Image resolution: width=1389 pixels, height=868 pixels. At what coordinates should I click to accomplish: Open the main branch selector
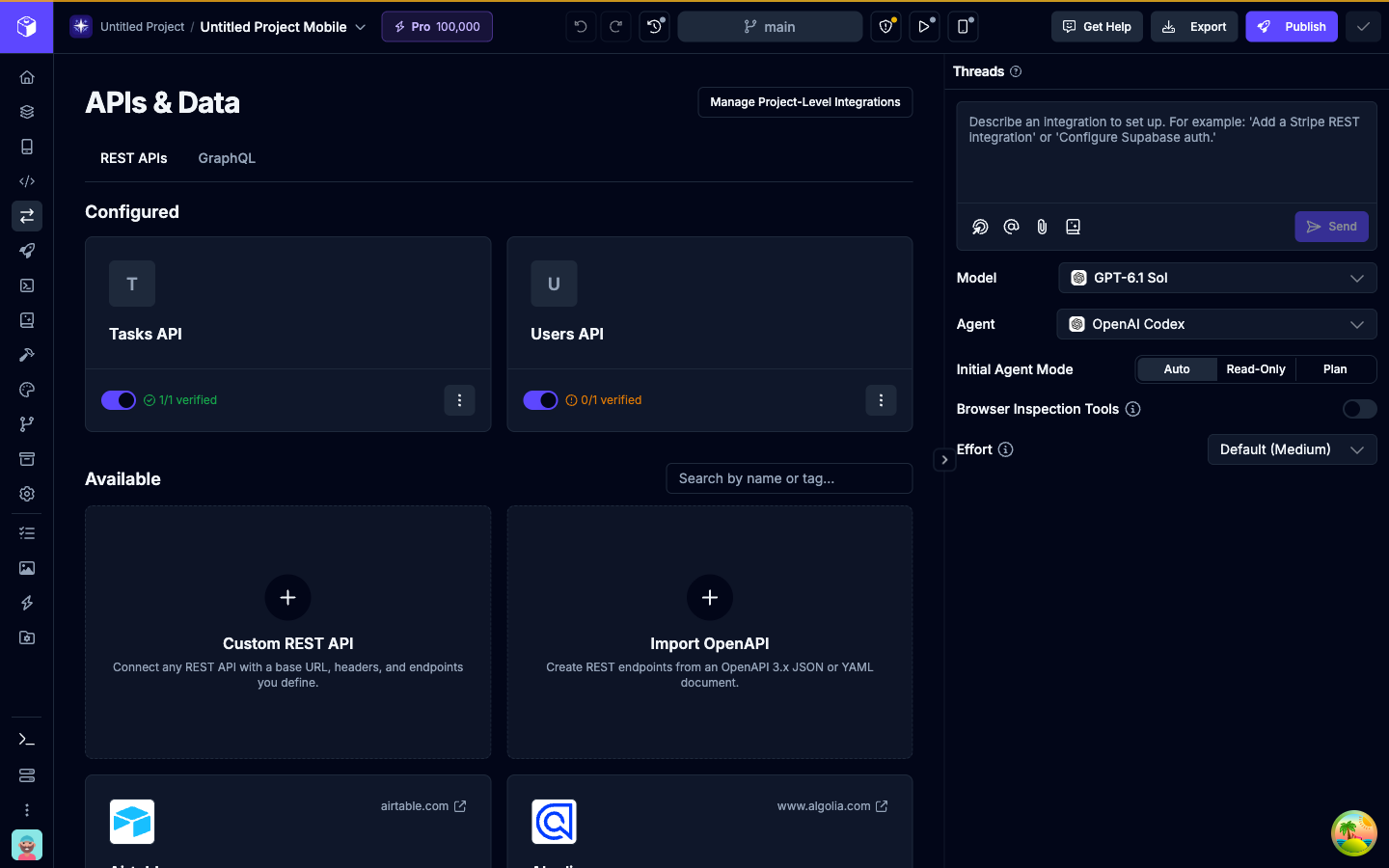click(x=770, y=27)
